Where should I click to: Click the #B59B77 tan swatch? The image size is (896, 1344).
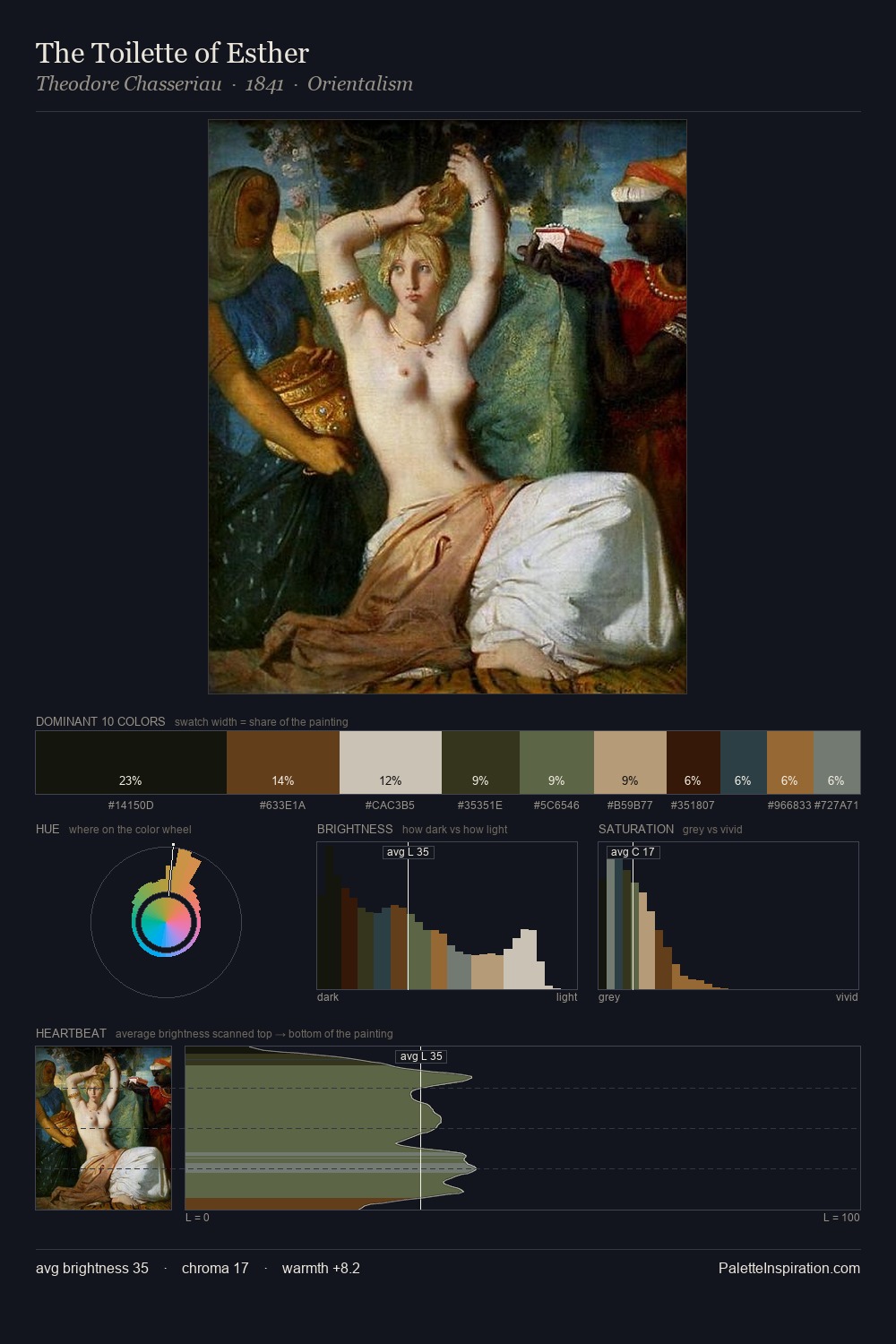[630, 762]
